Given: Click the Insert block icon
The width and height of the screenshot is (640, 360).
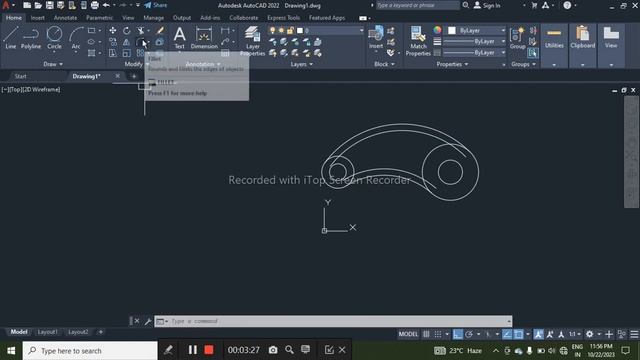Looking at the screenshot, I should tap(376, 37).
